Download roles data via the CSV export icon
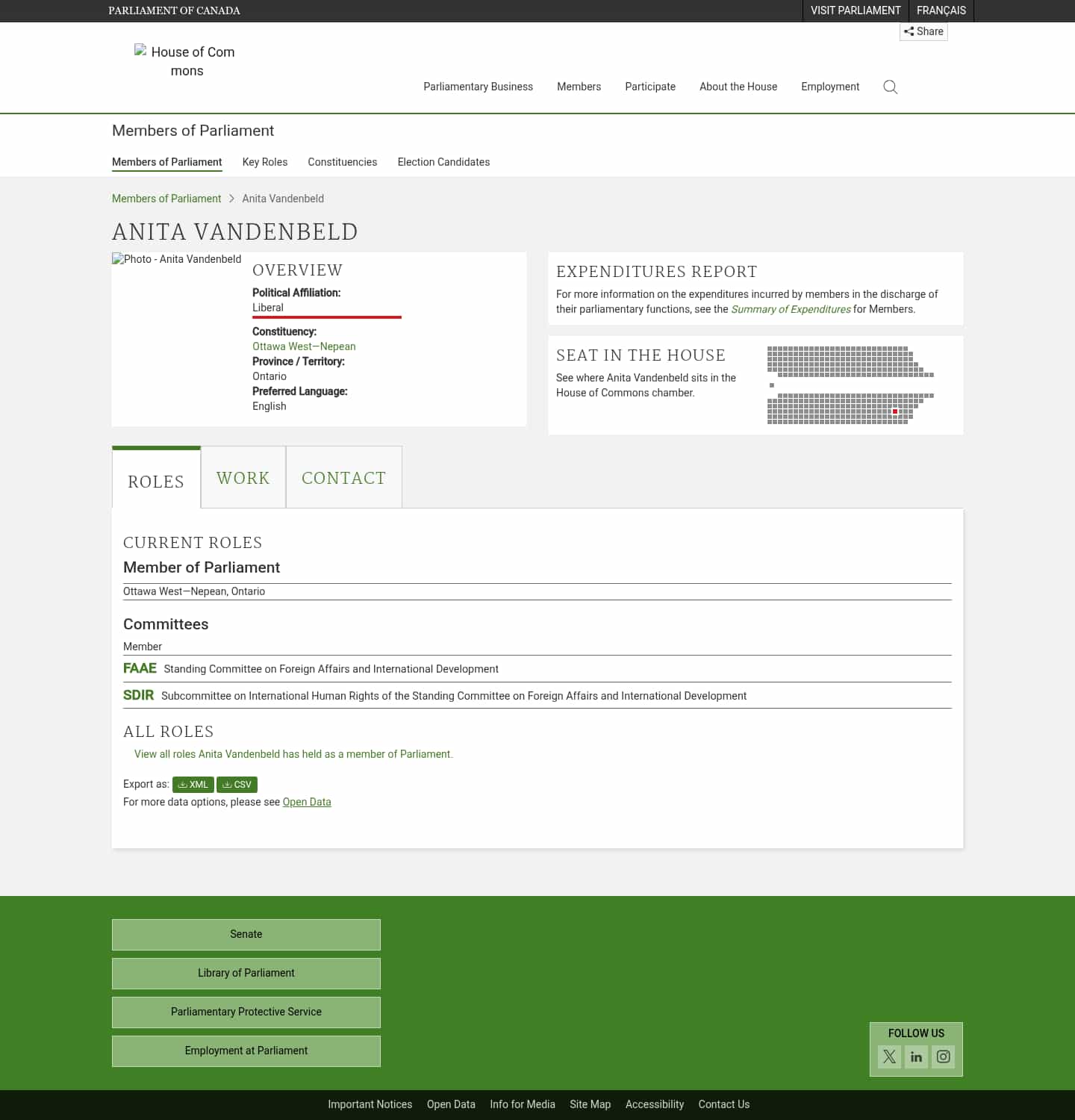Viewport: 1075px width, 1120px height. (237, 785)
